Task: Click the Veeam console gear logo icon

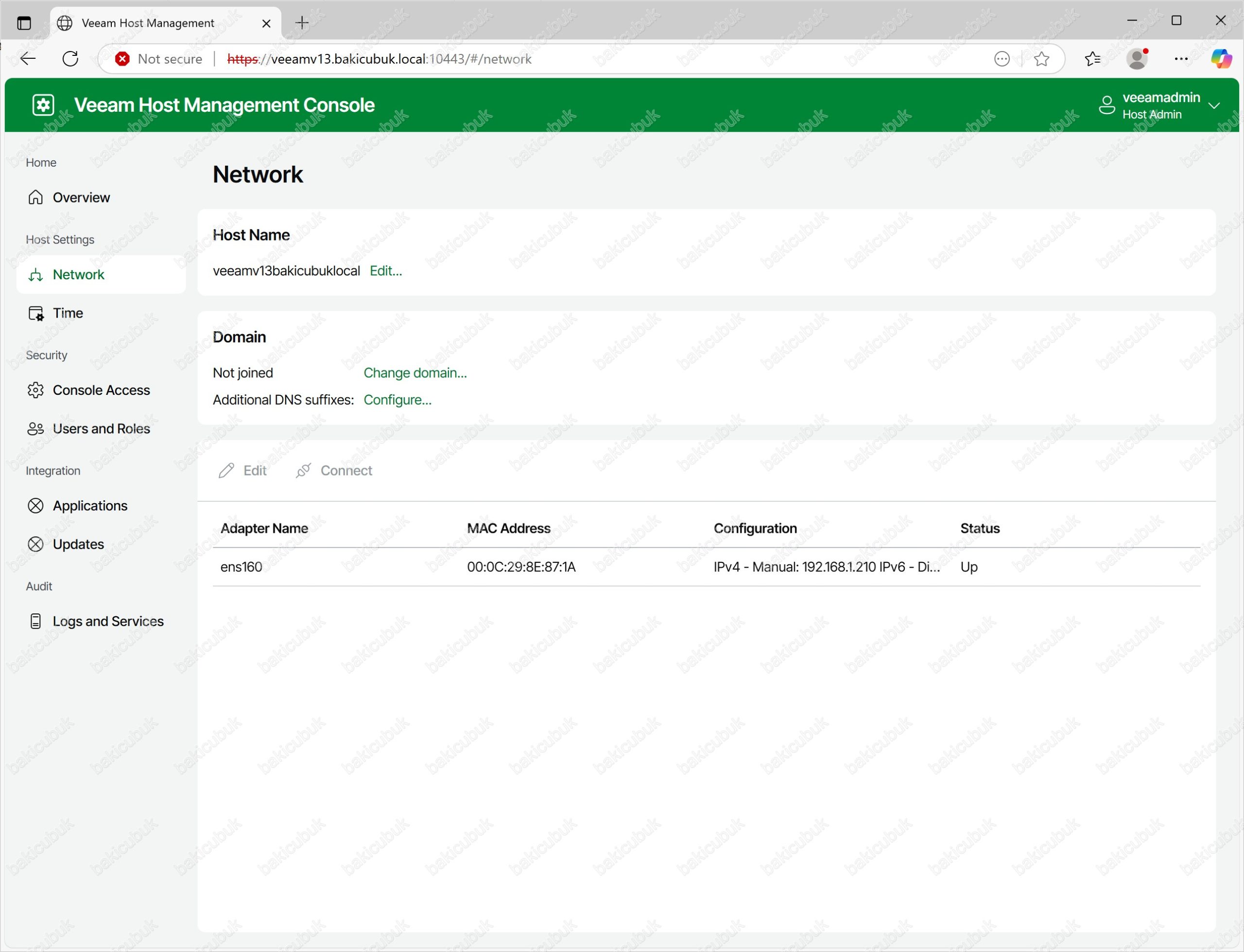Action: 43,105
